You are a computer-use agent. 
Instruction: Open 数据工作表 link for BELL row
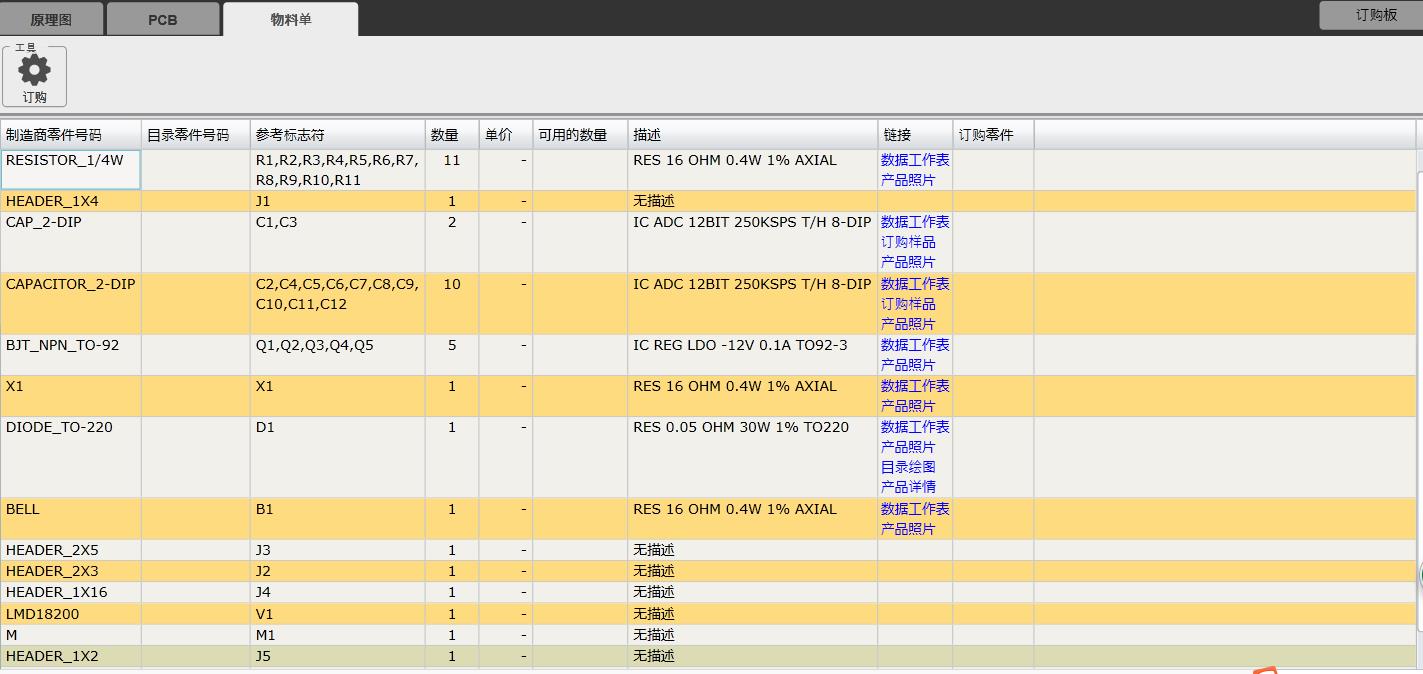pyautogui.click(x=915, y=509)
